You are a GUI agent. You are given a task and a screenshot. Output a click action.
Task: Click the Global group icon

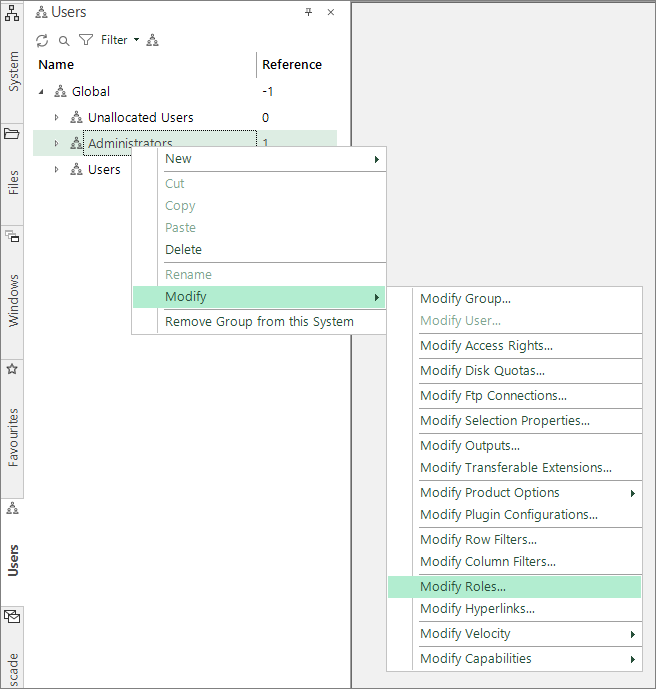[x=60, y=91]
